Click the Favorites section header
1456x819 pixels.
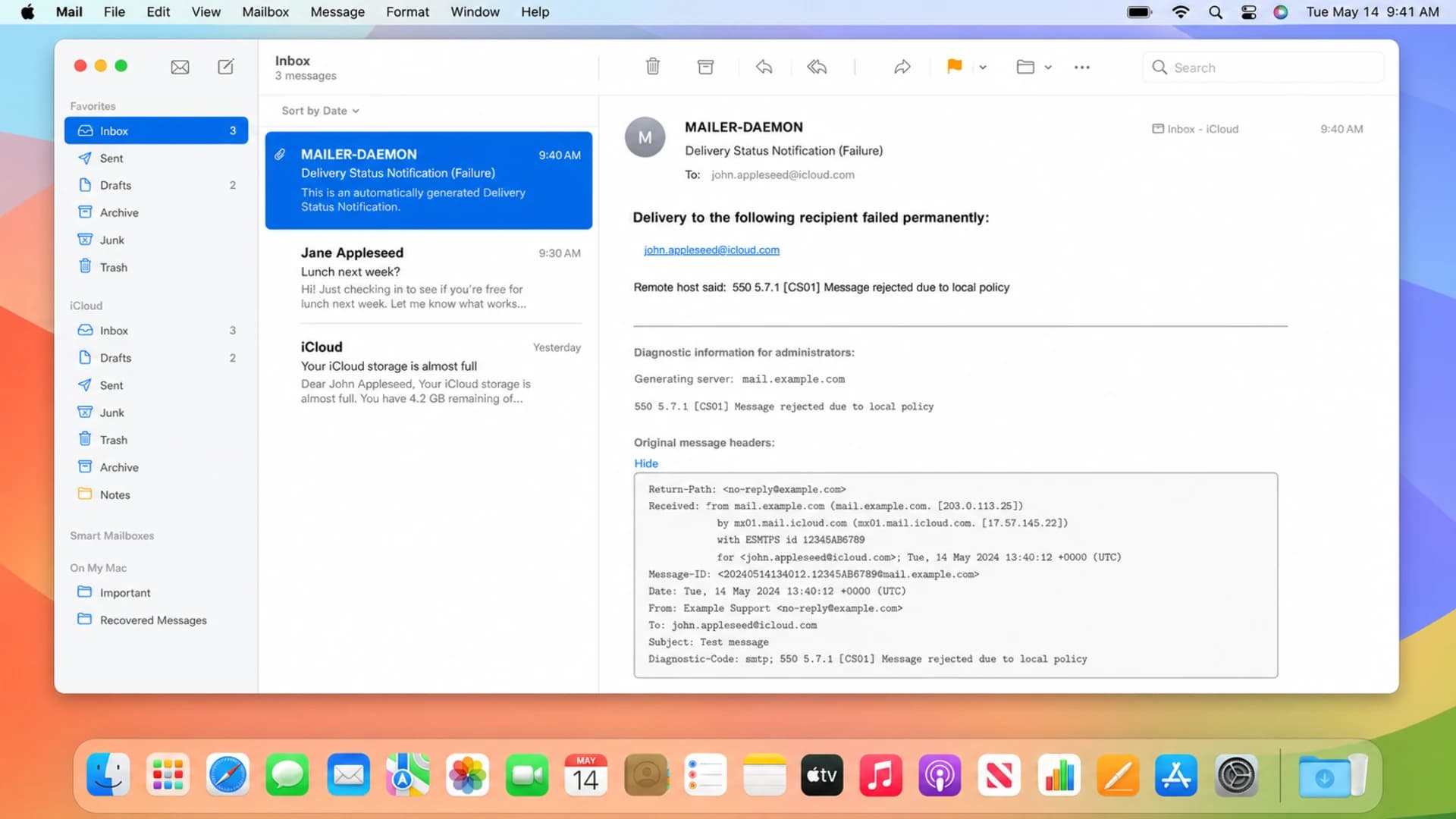(x=93, y=106)
